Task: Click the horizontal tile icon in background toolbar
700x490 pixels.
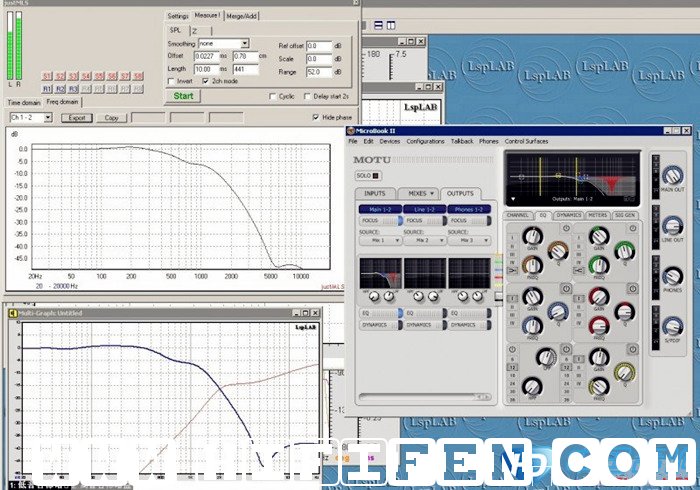Action: 378,25
